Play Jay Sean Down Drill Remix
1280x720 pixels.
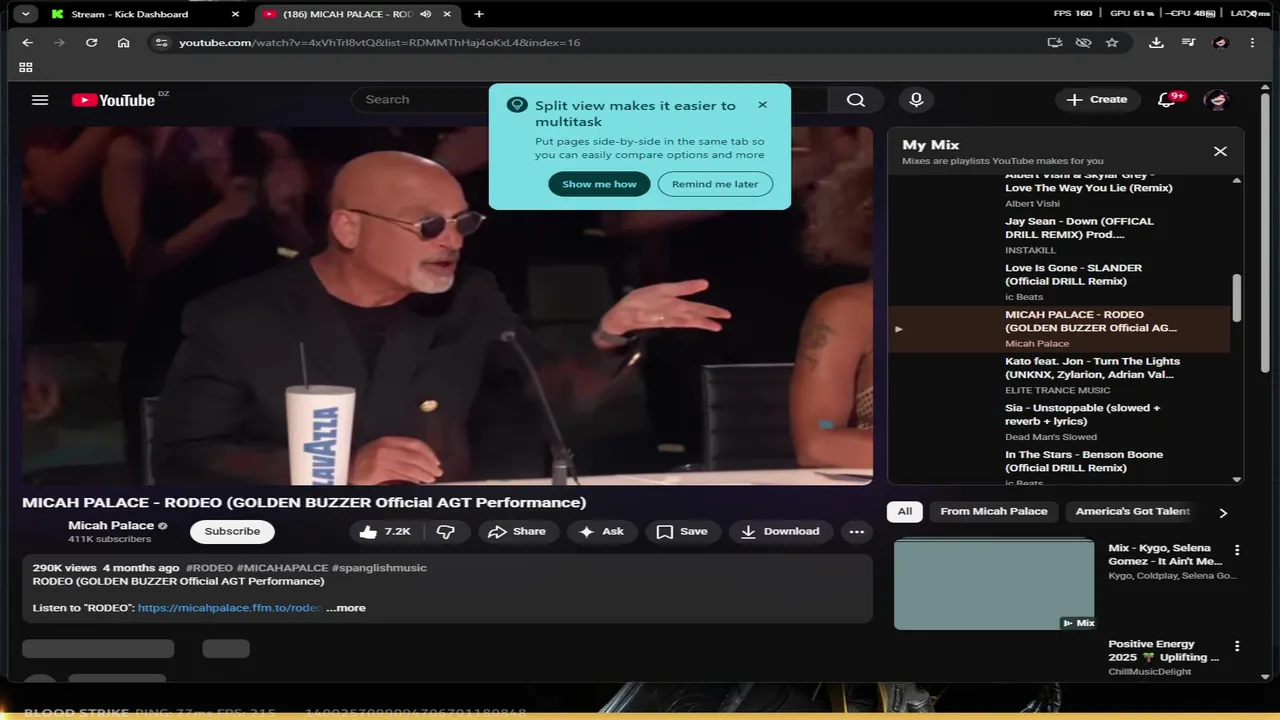tap(1060, 236)
